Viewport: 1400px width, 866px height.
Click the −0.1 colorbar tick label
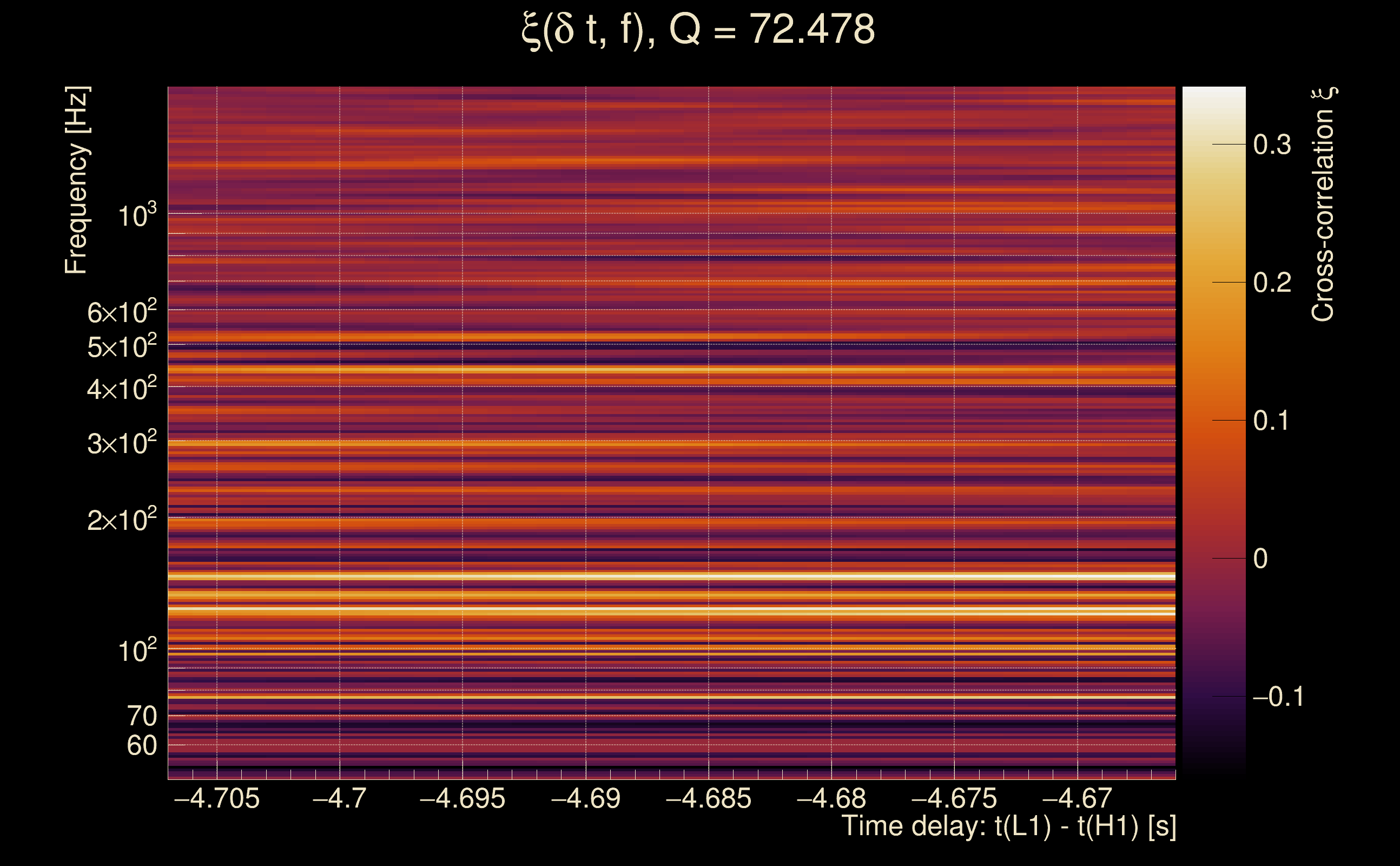point(1278,697)
